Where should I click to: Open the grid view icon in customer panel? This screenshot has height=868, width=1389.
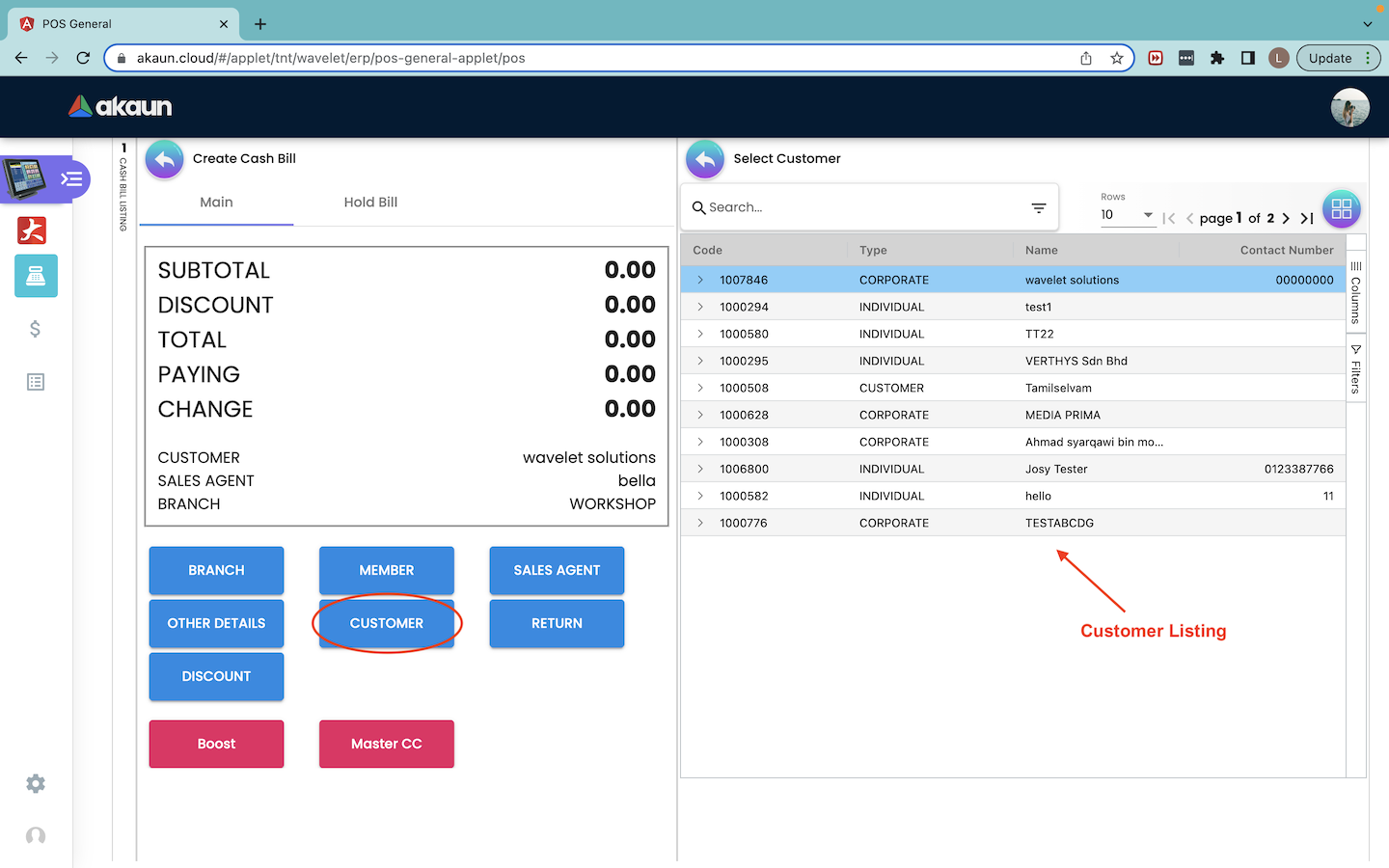(1341, 208)
